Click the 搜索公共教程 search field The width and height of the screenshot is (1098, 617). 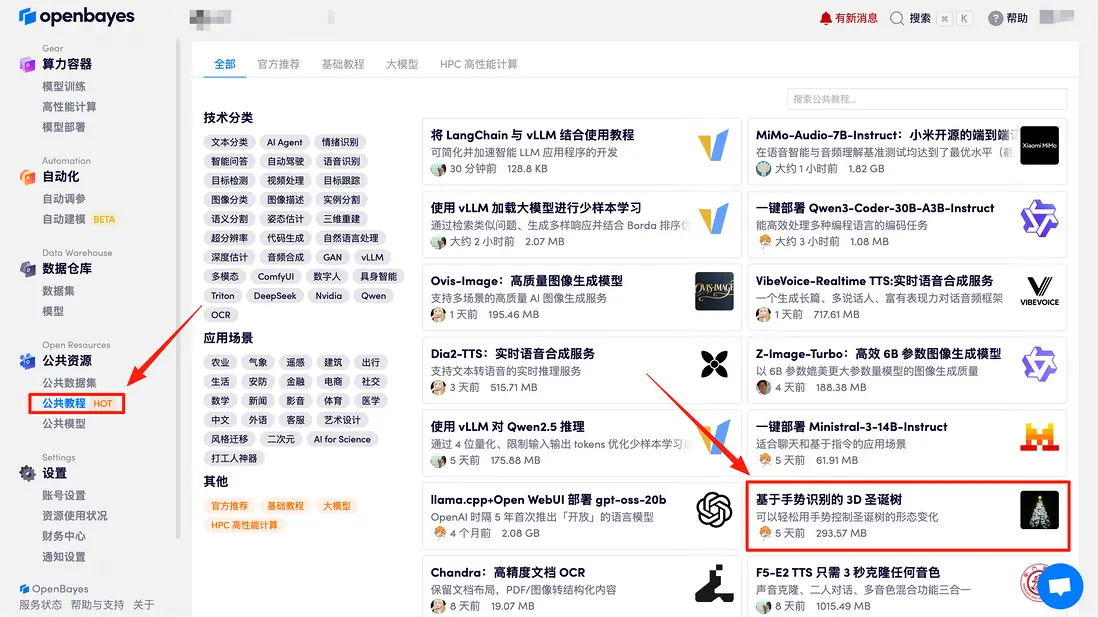coord(926,99)
